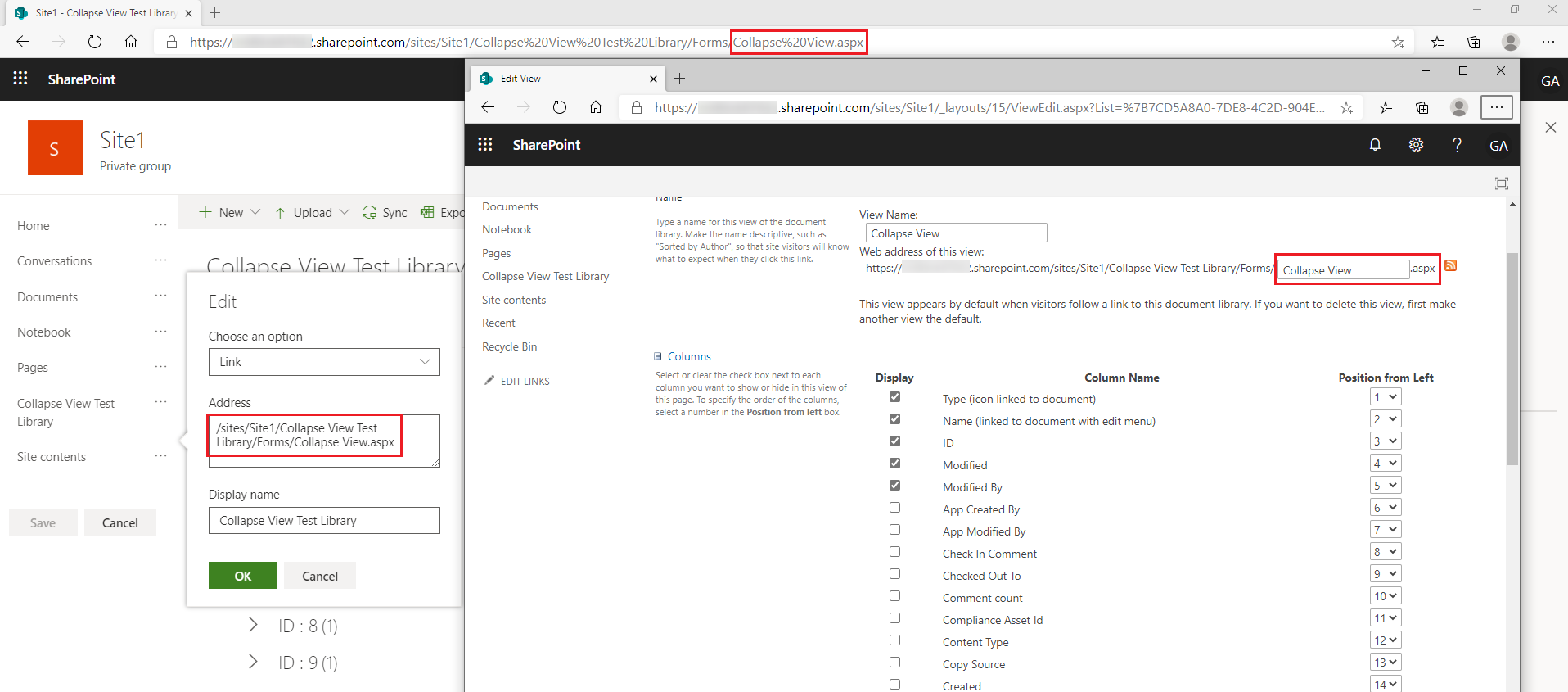This screenshot has width=1568, height=692.
Task: Click the Address text area in Edit dialog
Action: coord(324,441)
